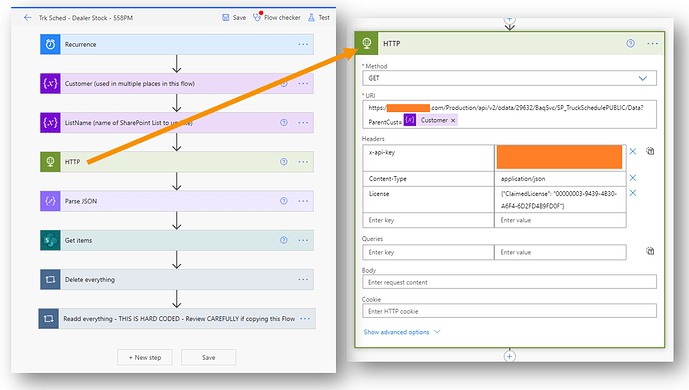This screenshot has width=689, height=390.
Task: Remove the Content-Type header row
Action: point(633,178)
